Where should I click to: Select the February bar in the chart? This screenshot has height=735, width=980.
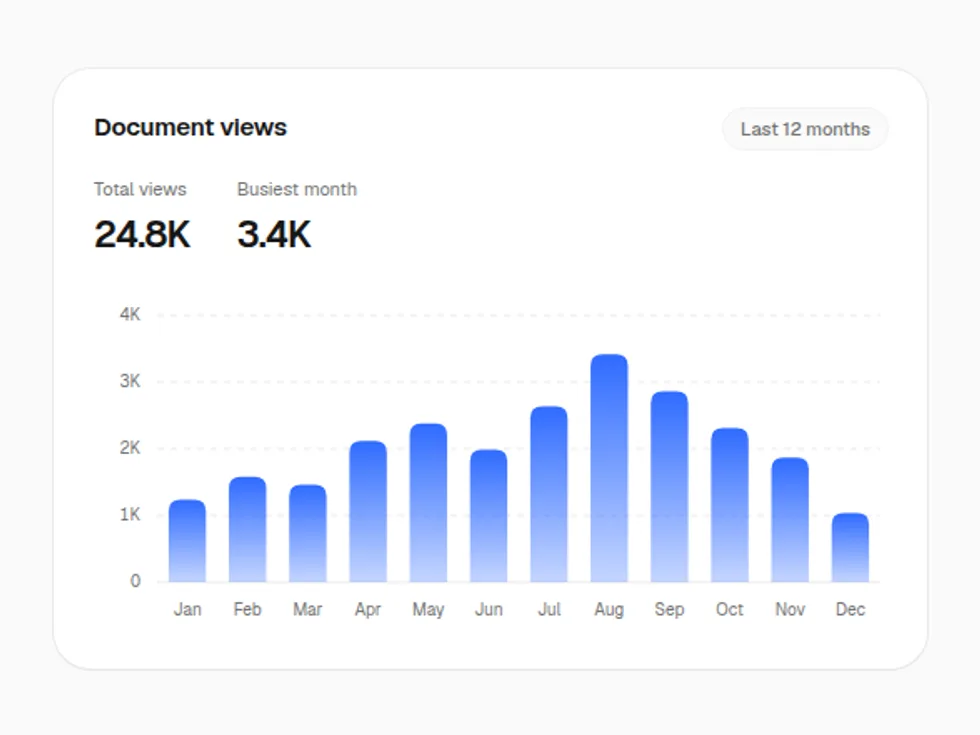click(248, 529)
